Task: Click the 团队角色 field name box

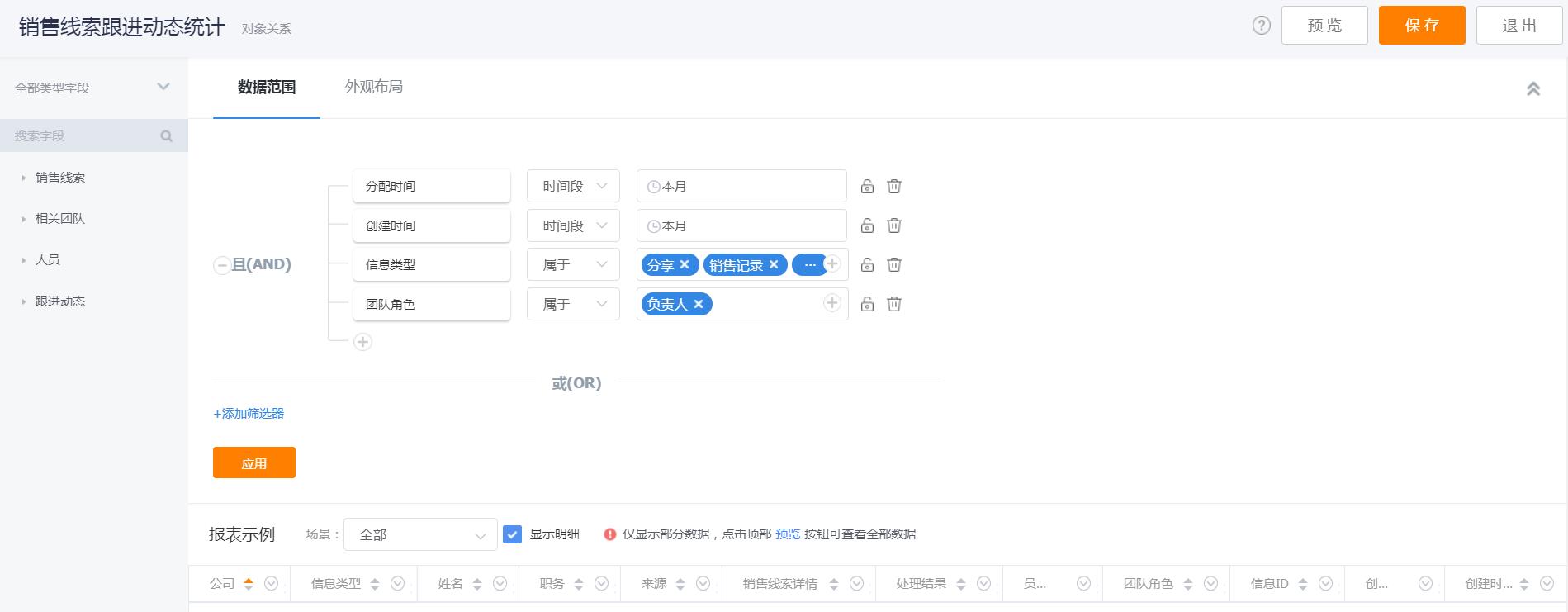Action: point(432,305)
